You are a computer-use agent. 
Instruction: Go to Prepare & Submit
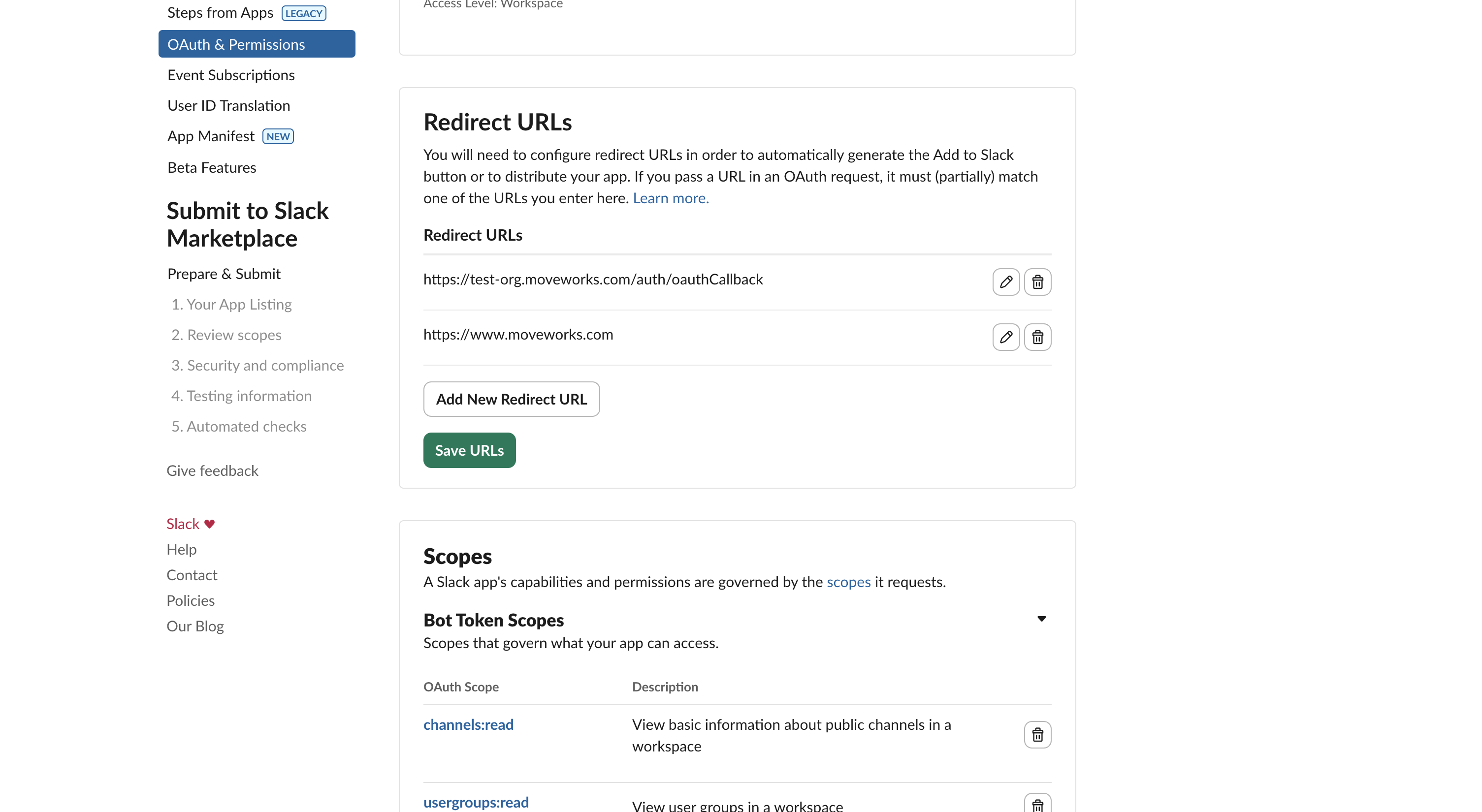tap(224, 274)
